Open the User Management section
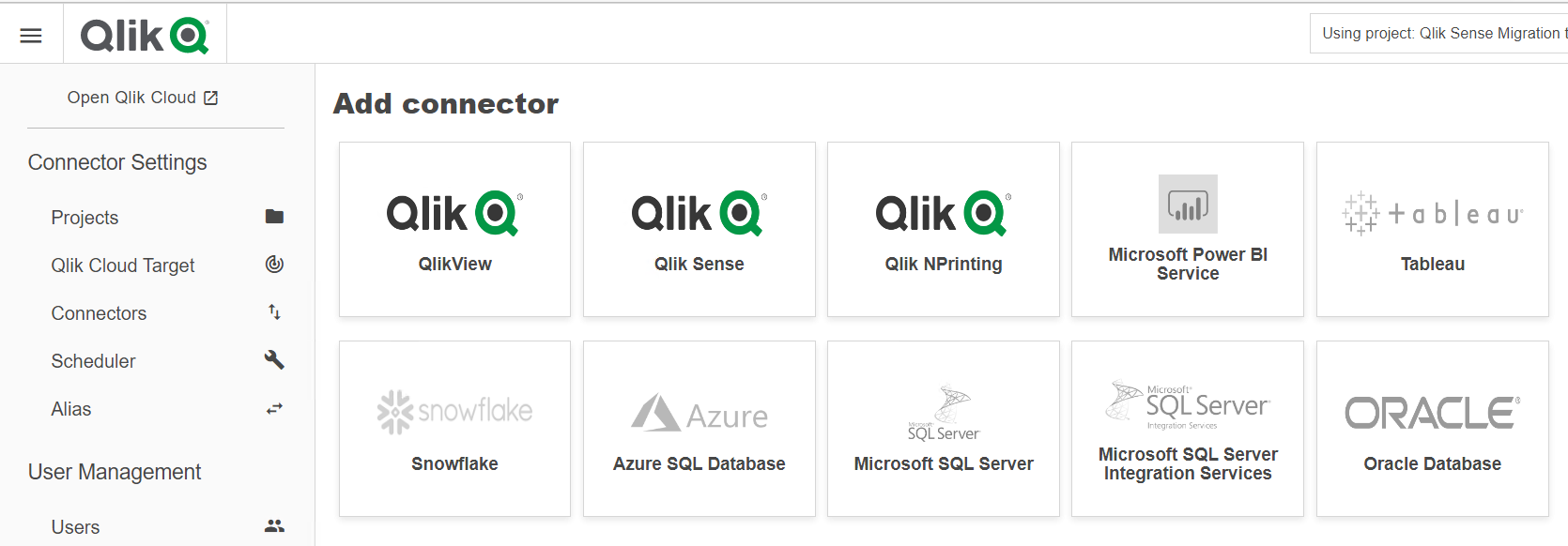This screenshot has height=546, width=1568. (115, 472)
